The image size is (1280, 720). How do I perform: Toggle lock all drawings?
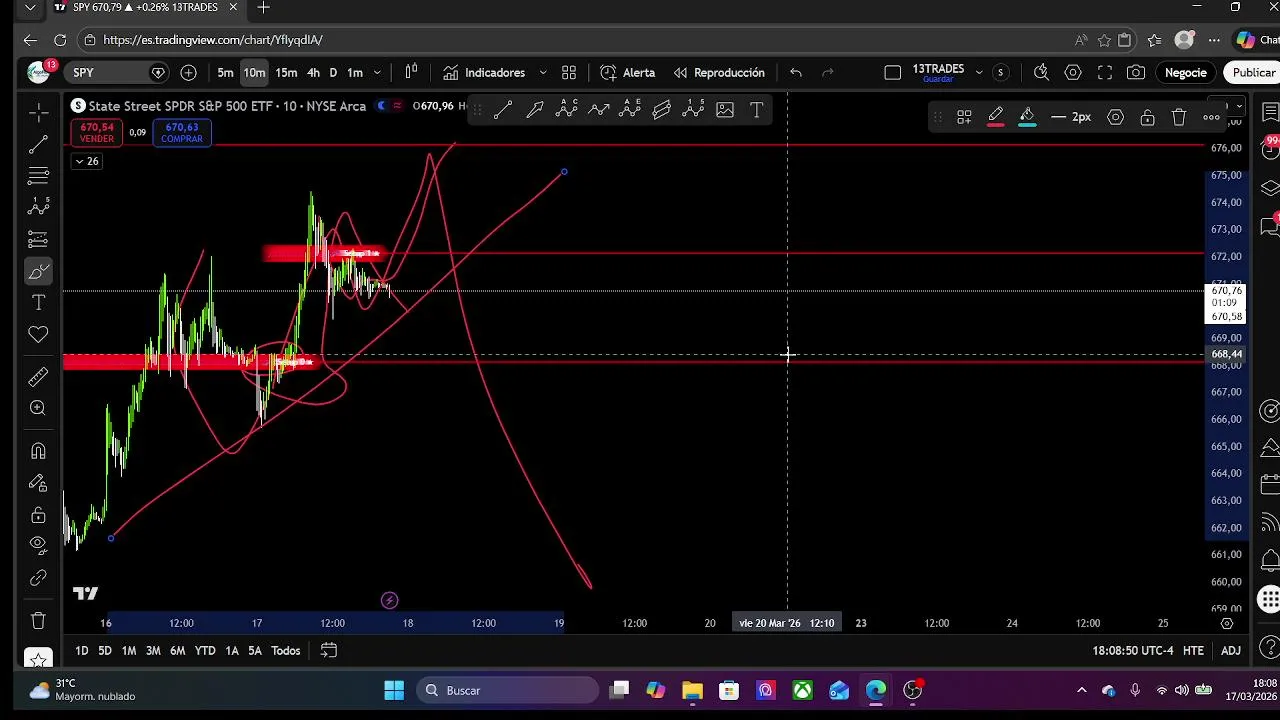coord(38,515)
